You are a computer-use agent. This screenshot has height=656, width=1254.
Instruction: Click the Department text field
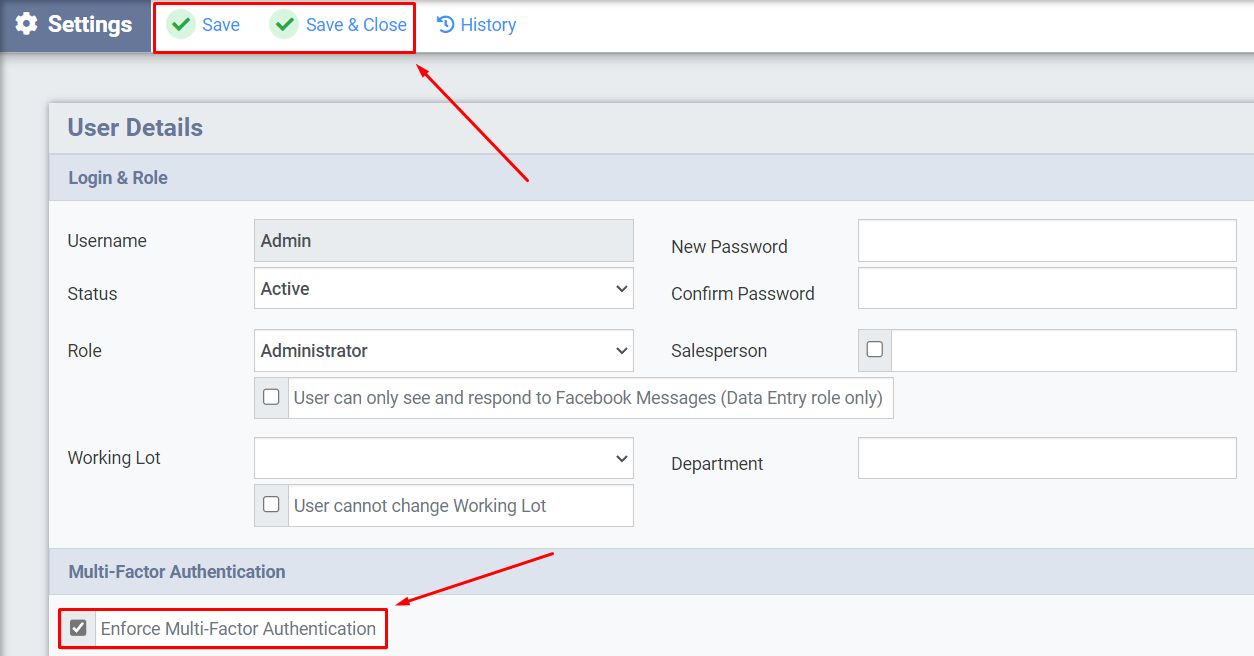pos(1046,458)
